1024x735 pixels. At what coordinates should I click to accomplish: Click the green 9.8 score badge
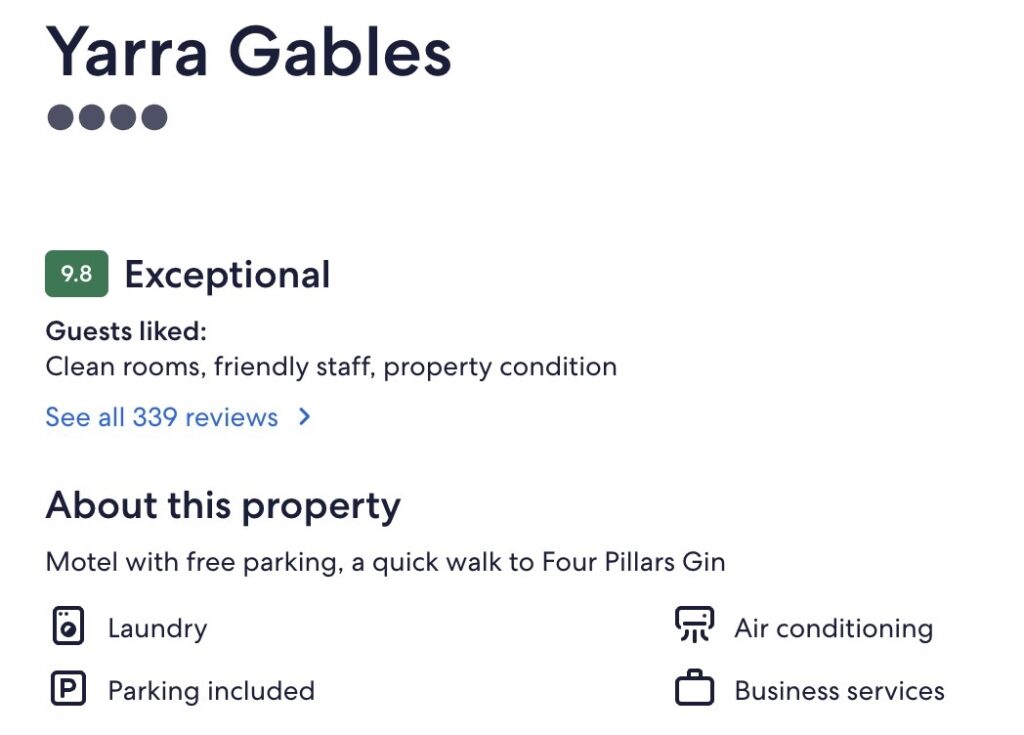tap(77, 274)
